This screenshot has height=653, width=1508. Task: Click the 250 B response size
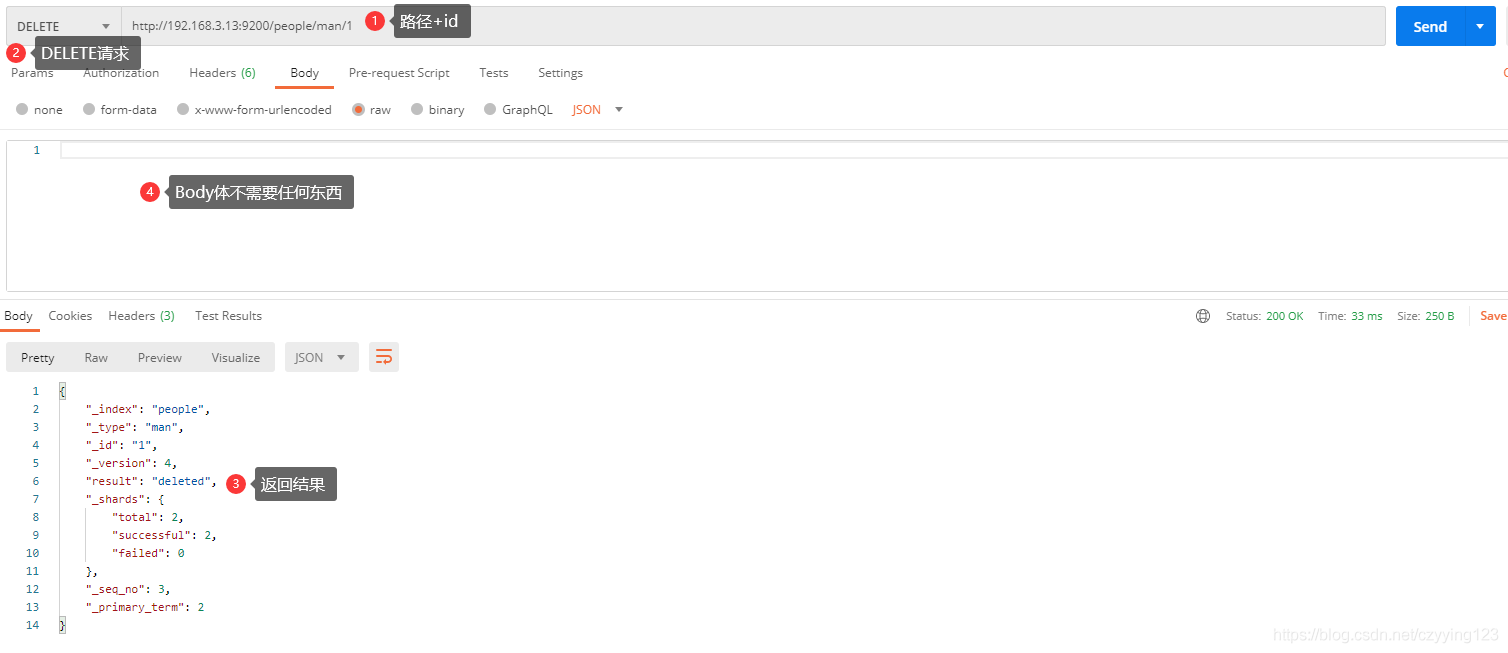click(1440, 316)
